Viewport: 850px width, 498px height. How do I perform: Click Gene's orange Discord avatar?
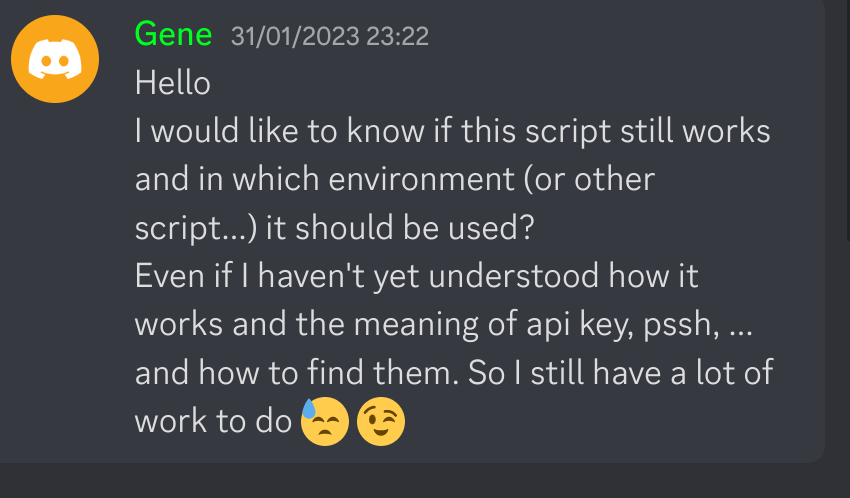55,57
